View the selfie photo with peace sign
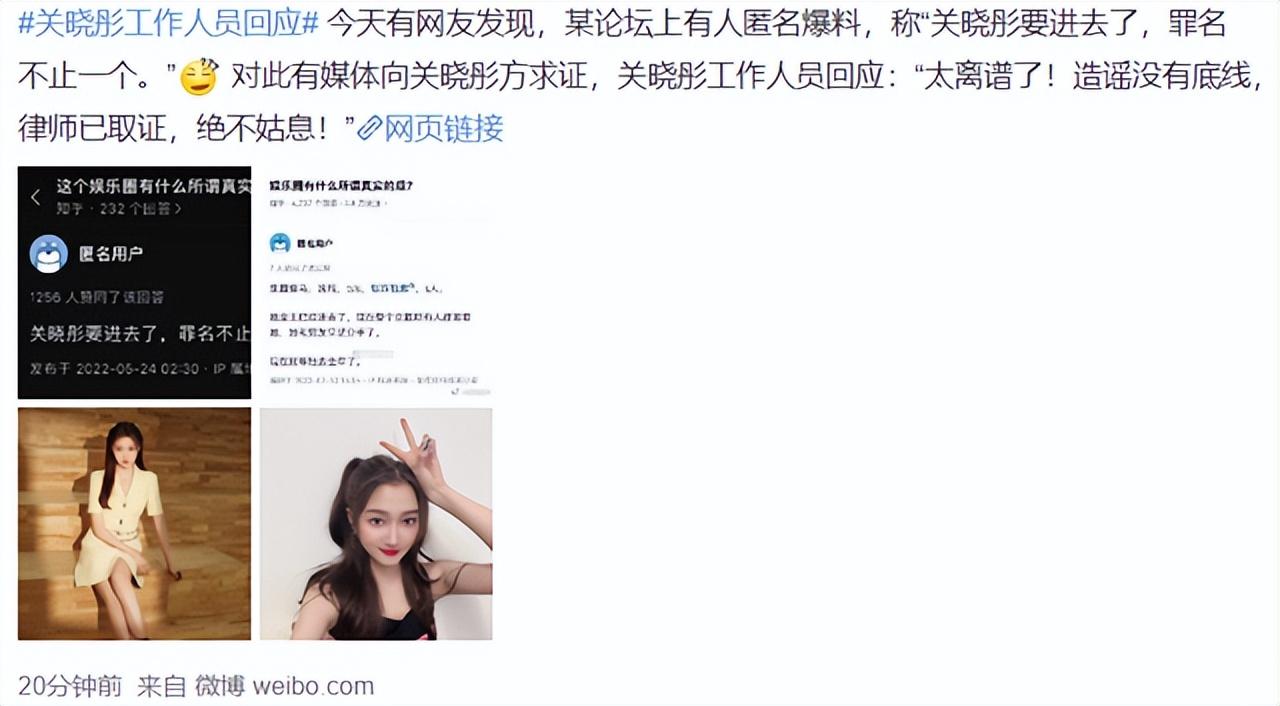This screenshot has width=1280, height=706. 376,524
